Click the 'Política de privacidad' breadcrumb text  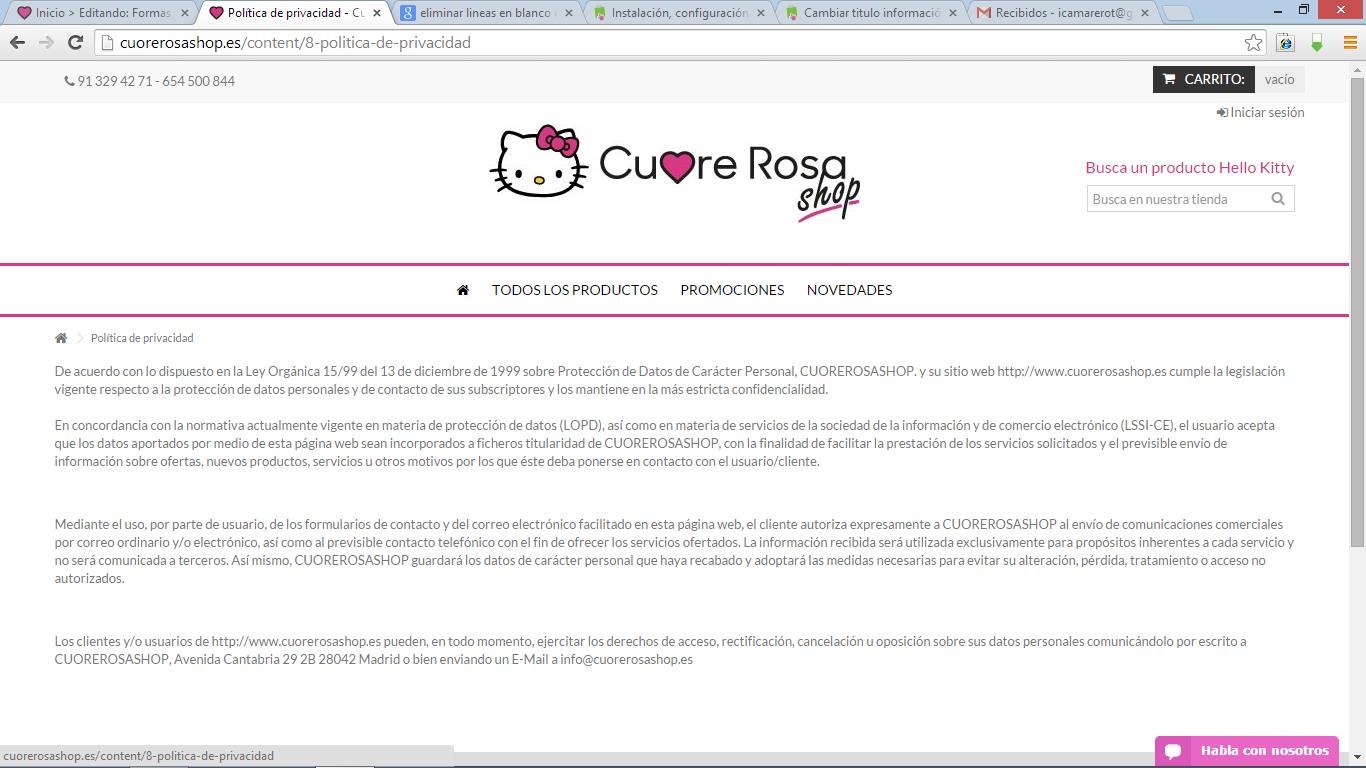[142, 338]
